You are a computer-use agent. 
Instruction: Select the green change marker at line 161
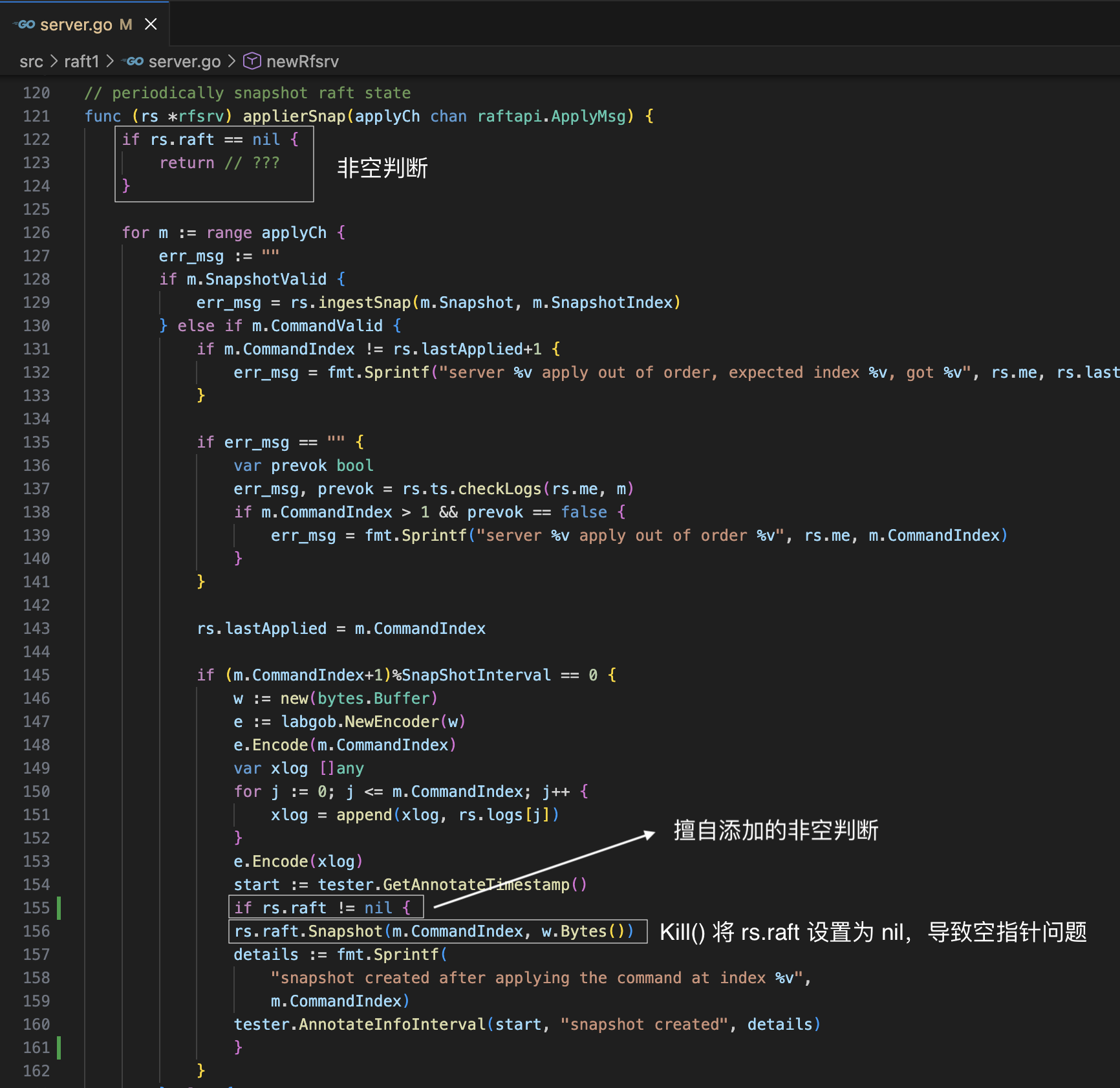[59, 1047]
